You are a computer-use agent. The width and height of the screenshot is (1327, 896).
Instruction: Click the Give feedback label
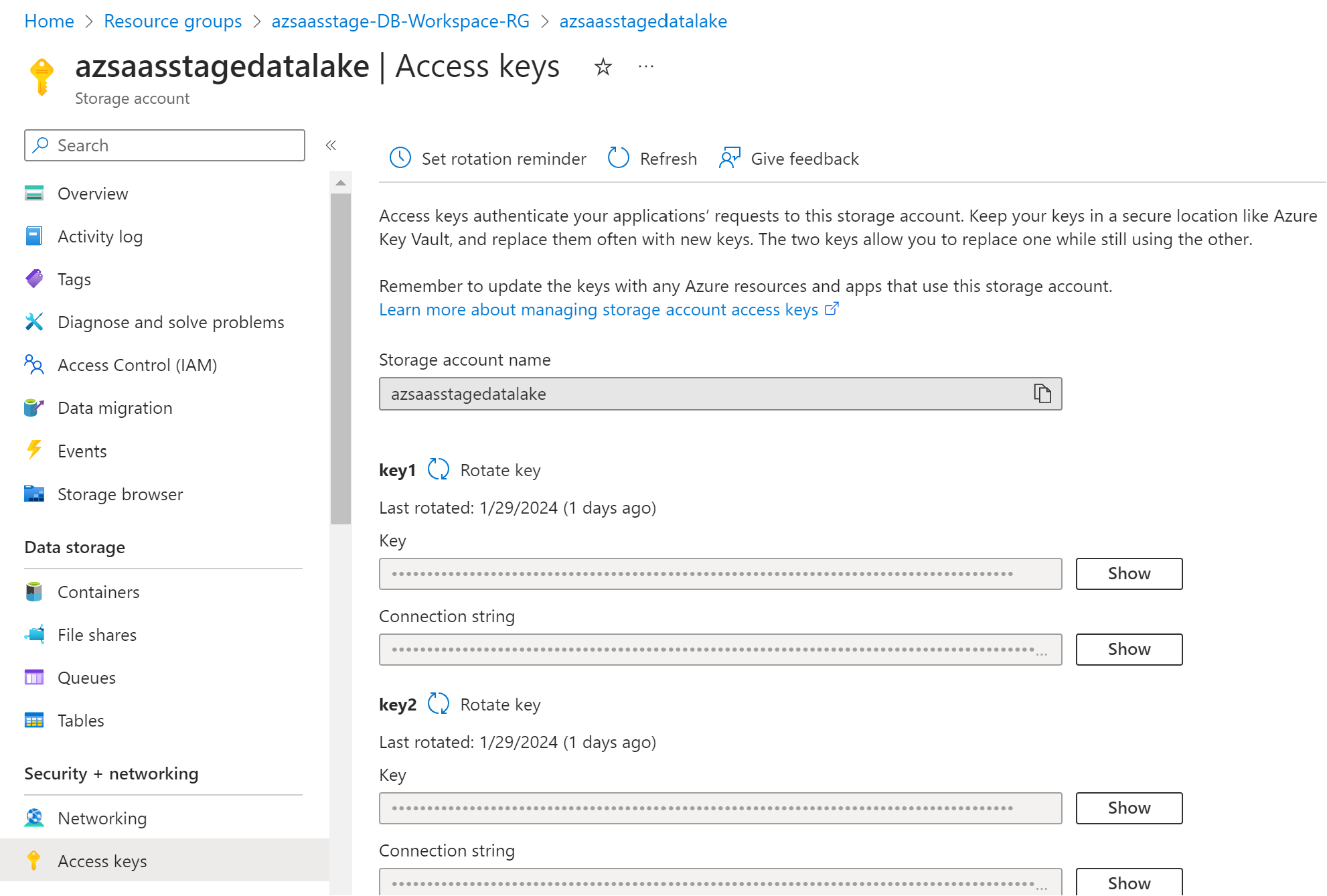pos(805,159)
